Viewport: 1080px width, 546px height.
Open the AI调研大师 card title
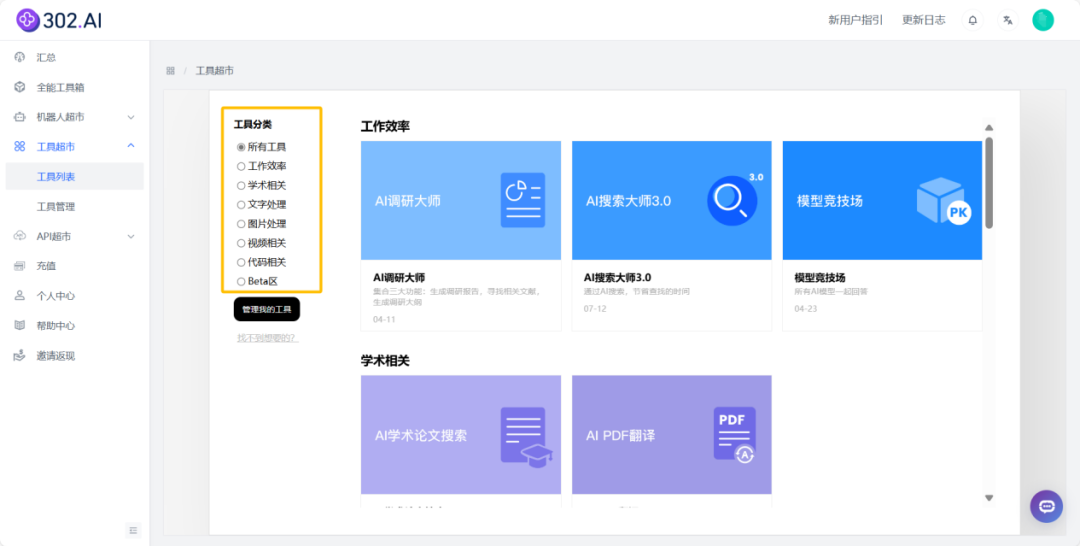coord(399,277)
